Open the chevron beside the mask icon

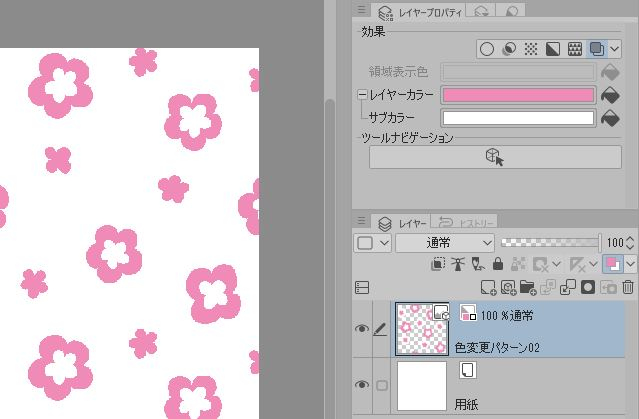[x=556, y=264]
